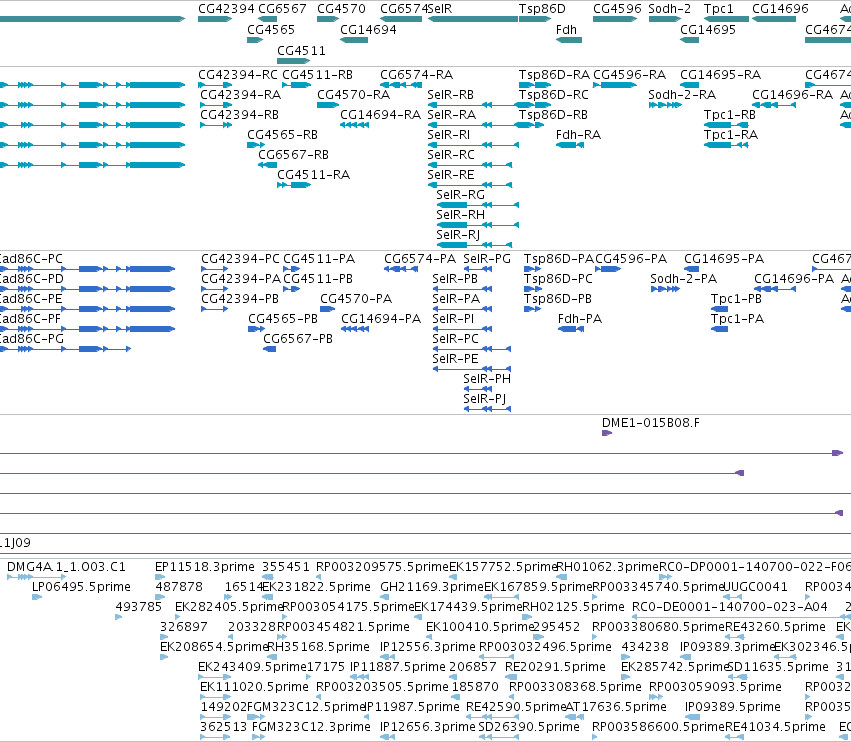Select transcript label 'CG4511-RA'
This screenshot has width=851, height=742.
[314, 175]
